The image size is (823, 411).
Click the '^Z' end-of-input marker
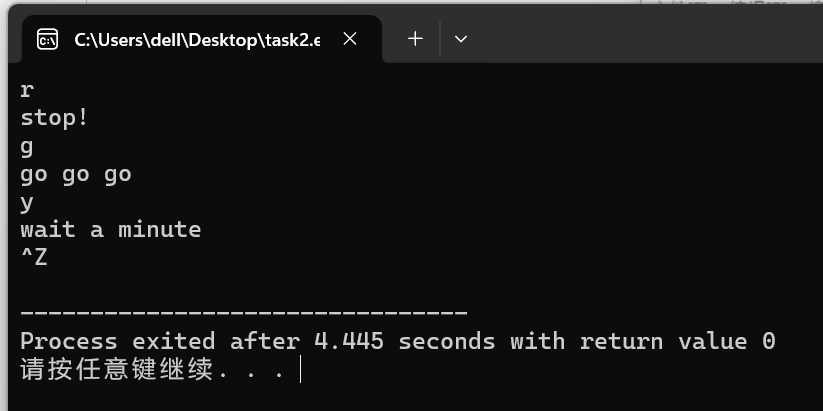pyautogui.click(x=34, y=257)
